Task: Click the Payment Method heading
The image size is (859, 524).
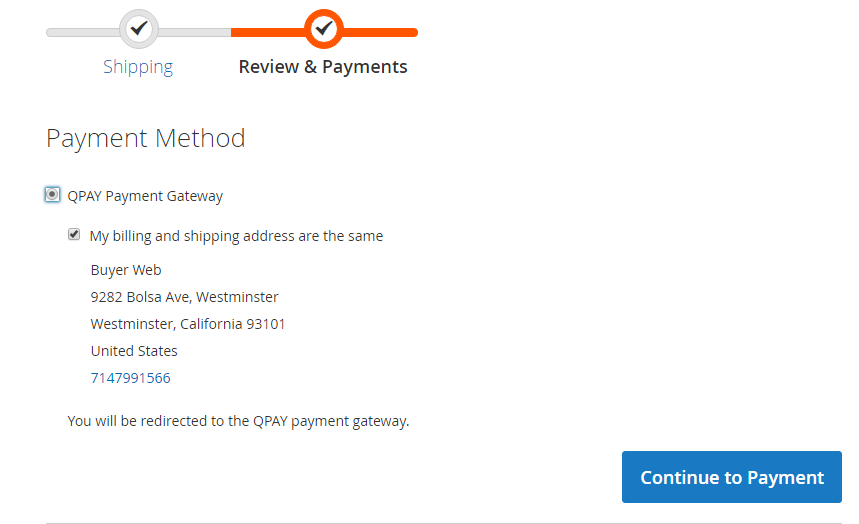Action: (x=146, y=138)
